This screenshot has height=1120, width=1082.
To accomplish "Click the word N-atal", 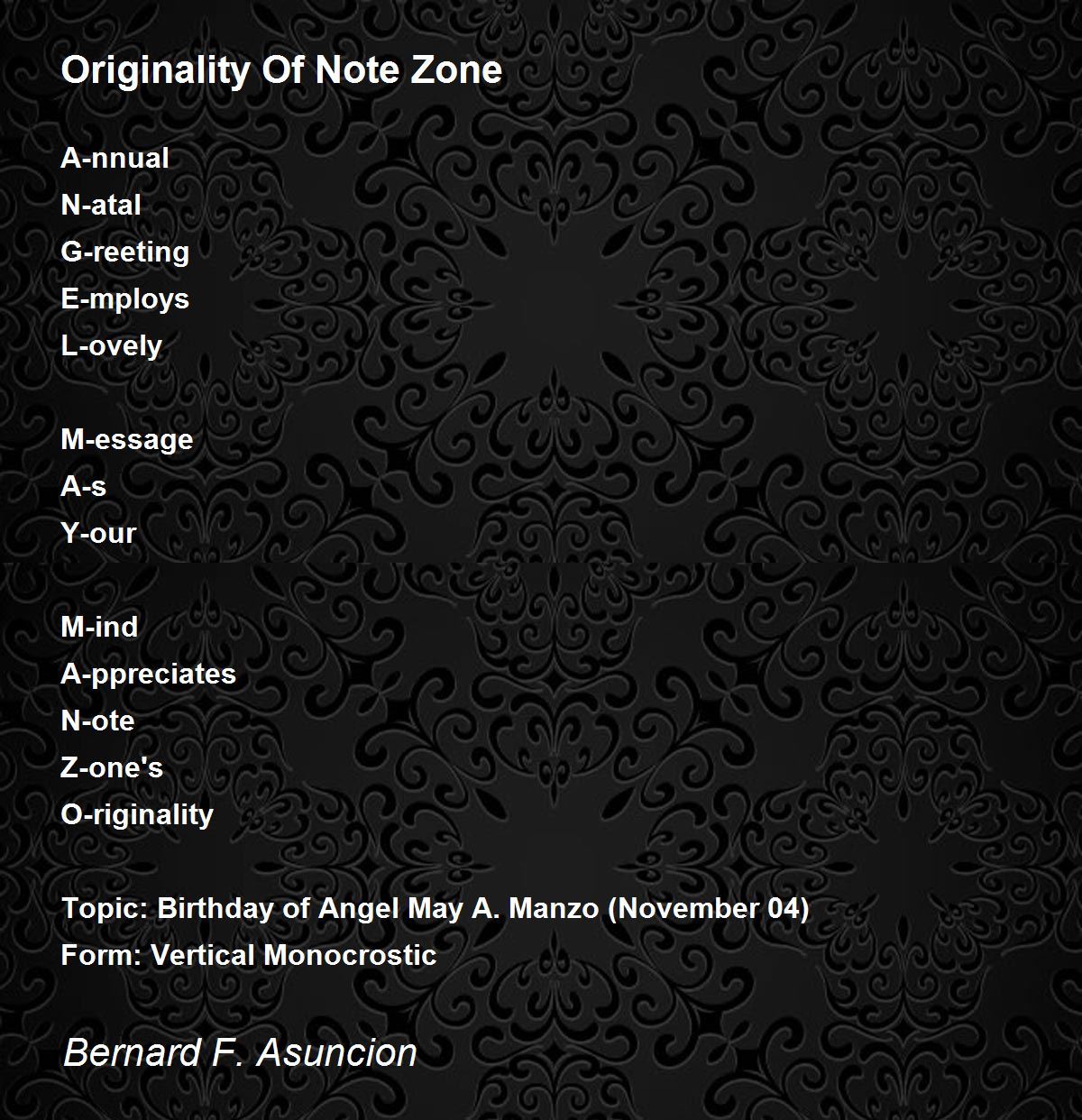I will (x=101, y=205).
